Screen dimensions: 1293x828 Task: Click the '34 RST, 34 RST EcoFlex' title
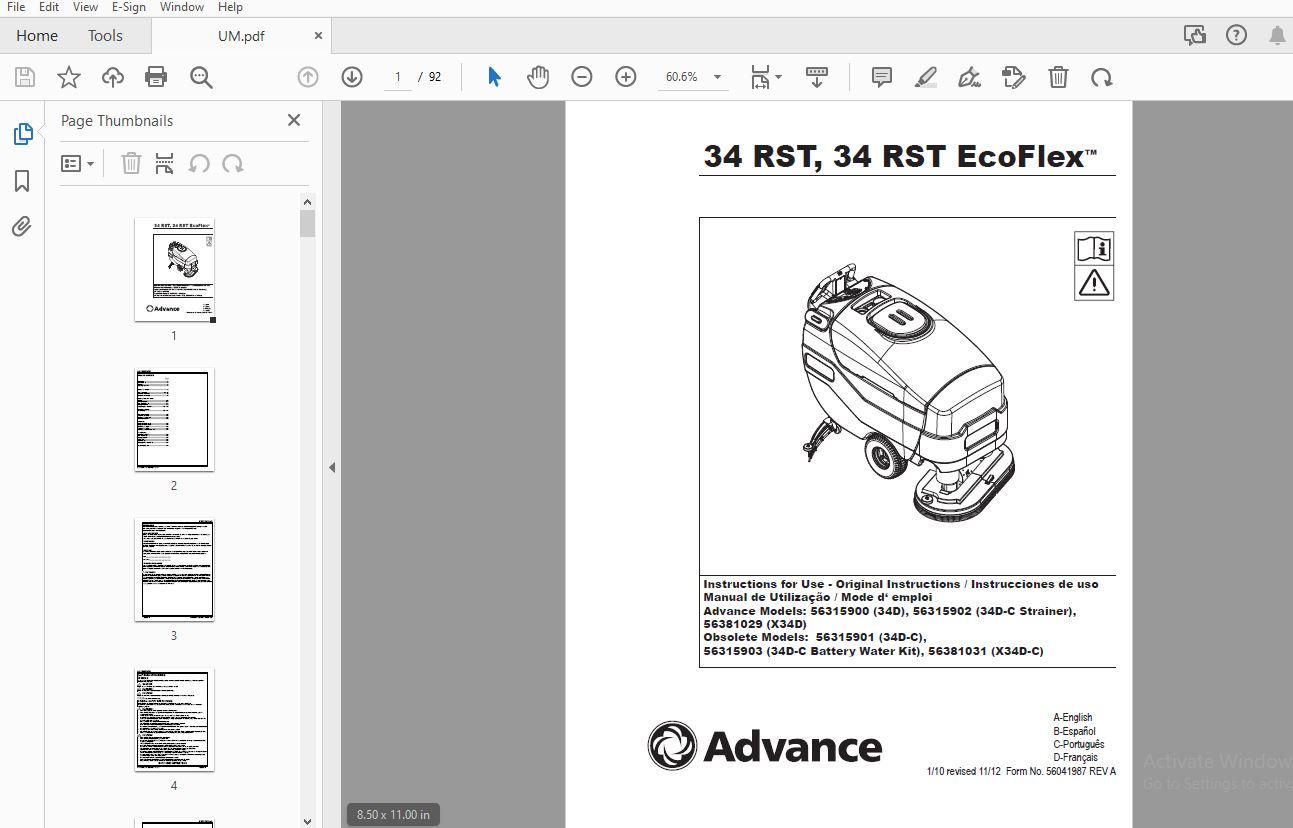click(x=900, y=156)
